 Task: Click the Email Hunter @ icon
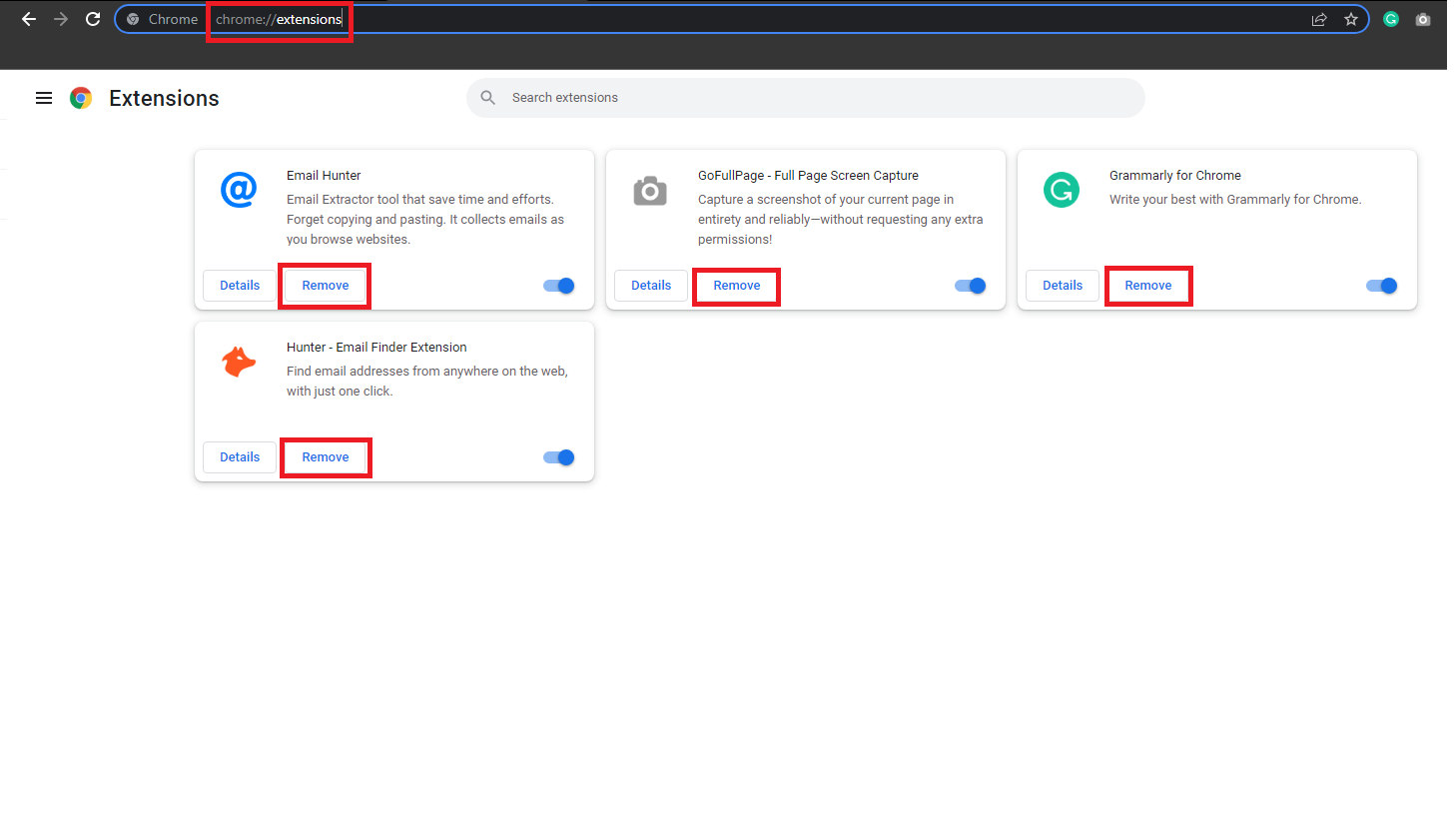tap(239, 190)
